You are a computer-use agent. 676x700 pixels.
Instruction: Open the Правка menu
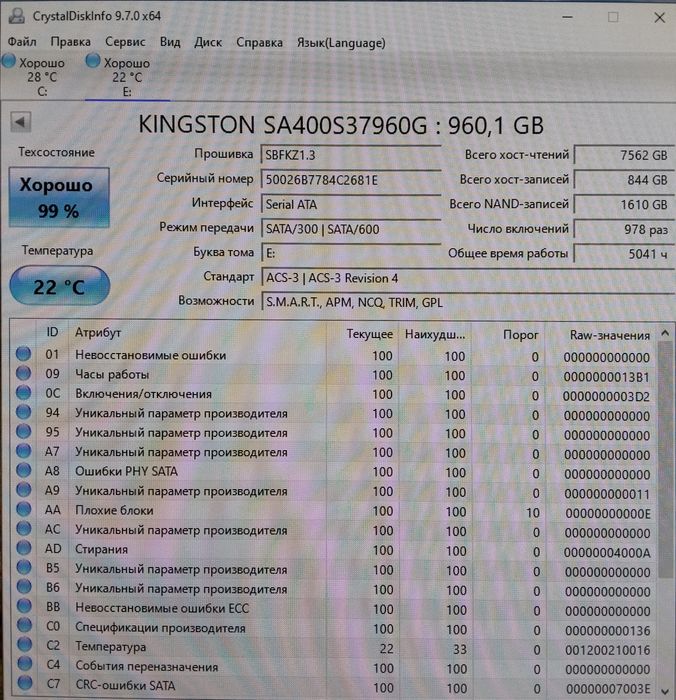click(71, 42)
